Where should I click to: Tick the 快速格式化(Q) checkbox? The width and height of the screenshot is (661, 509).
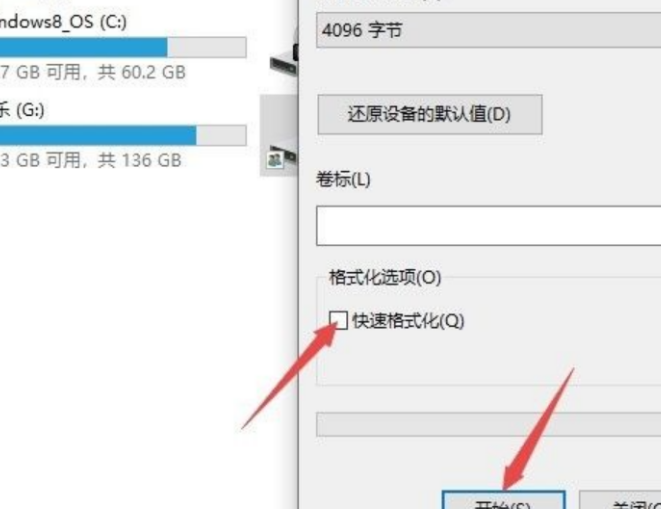(x=338, y=320)
